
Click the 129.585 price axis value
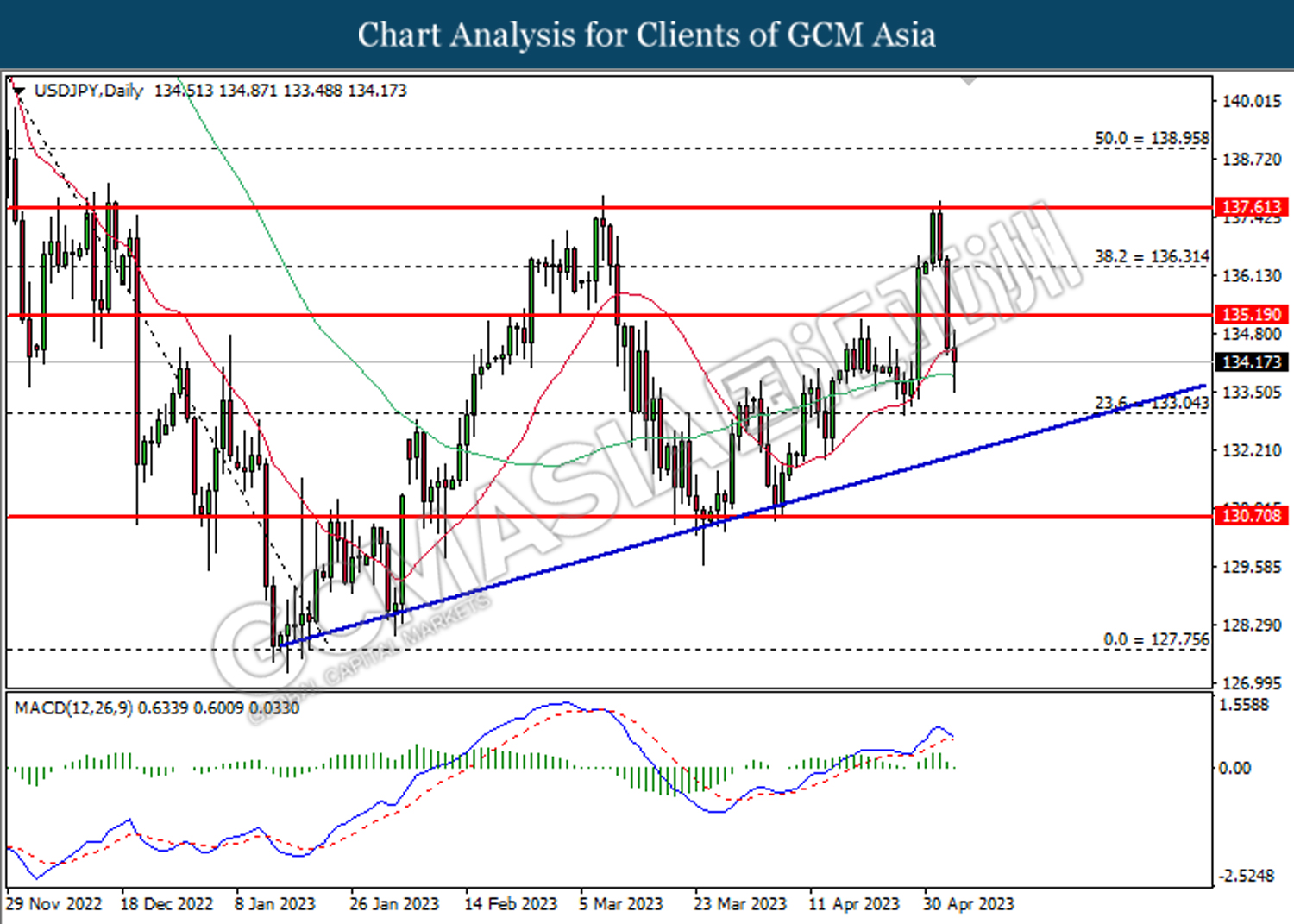pos(1252,567)
